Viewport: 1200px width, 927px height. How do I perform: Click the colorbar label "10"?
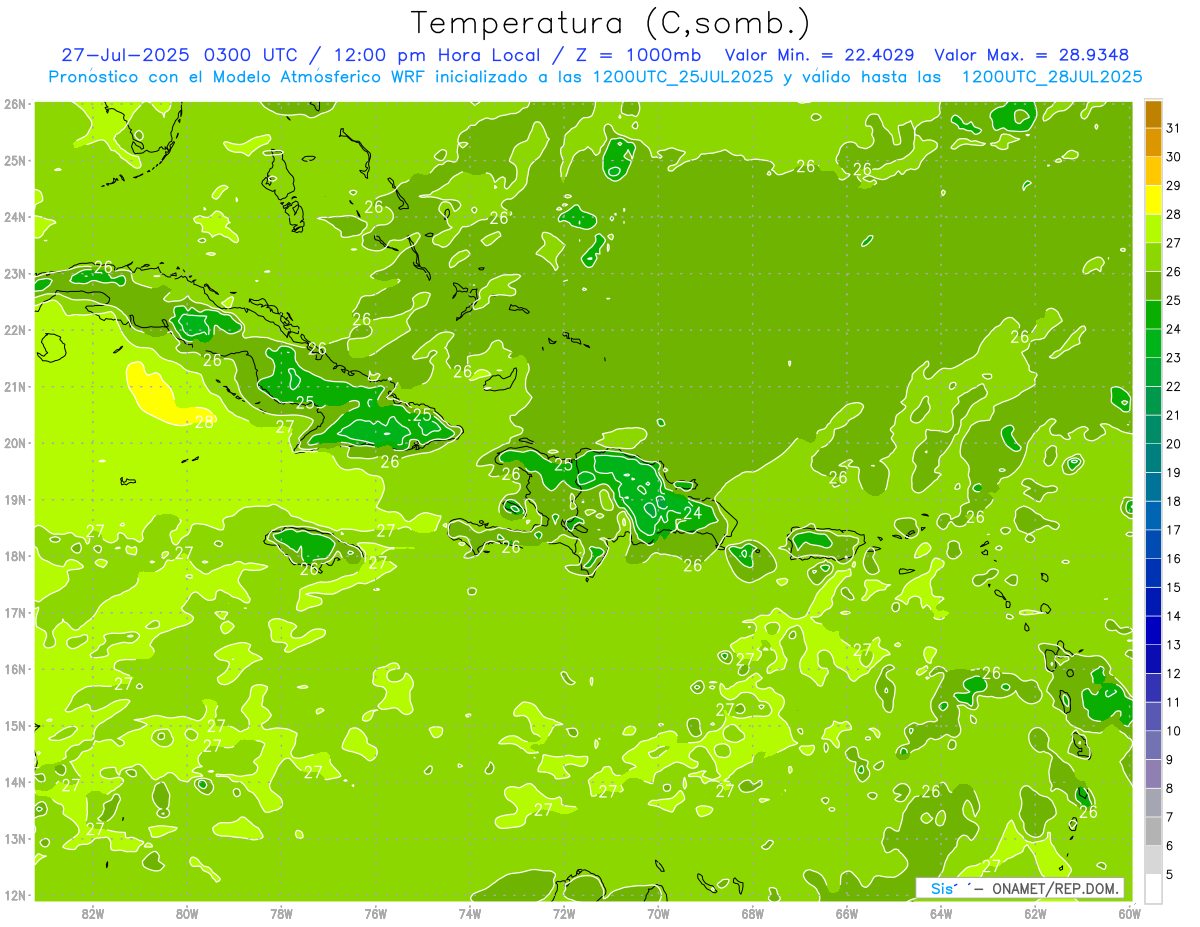coord(1174,731)
